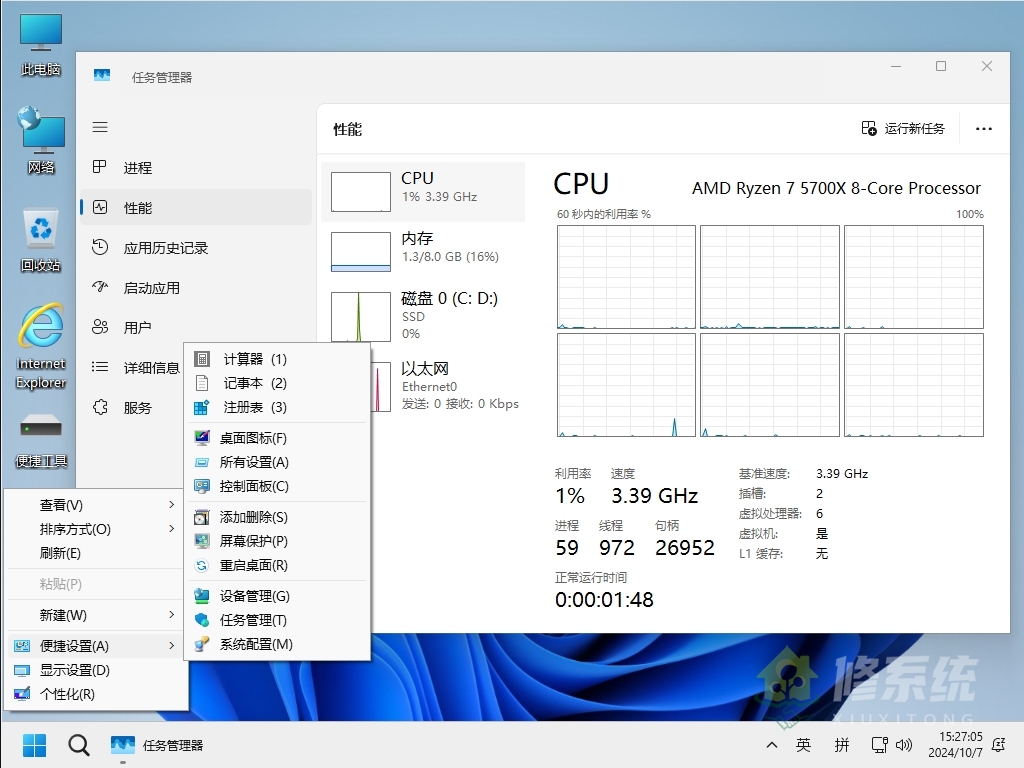Open 控制面板 from the context menu

(253, 487)
